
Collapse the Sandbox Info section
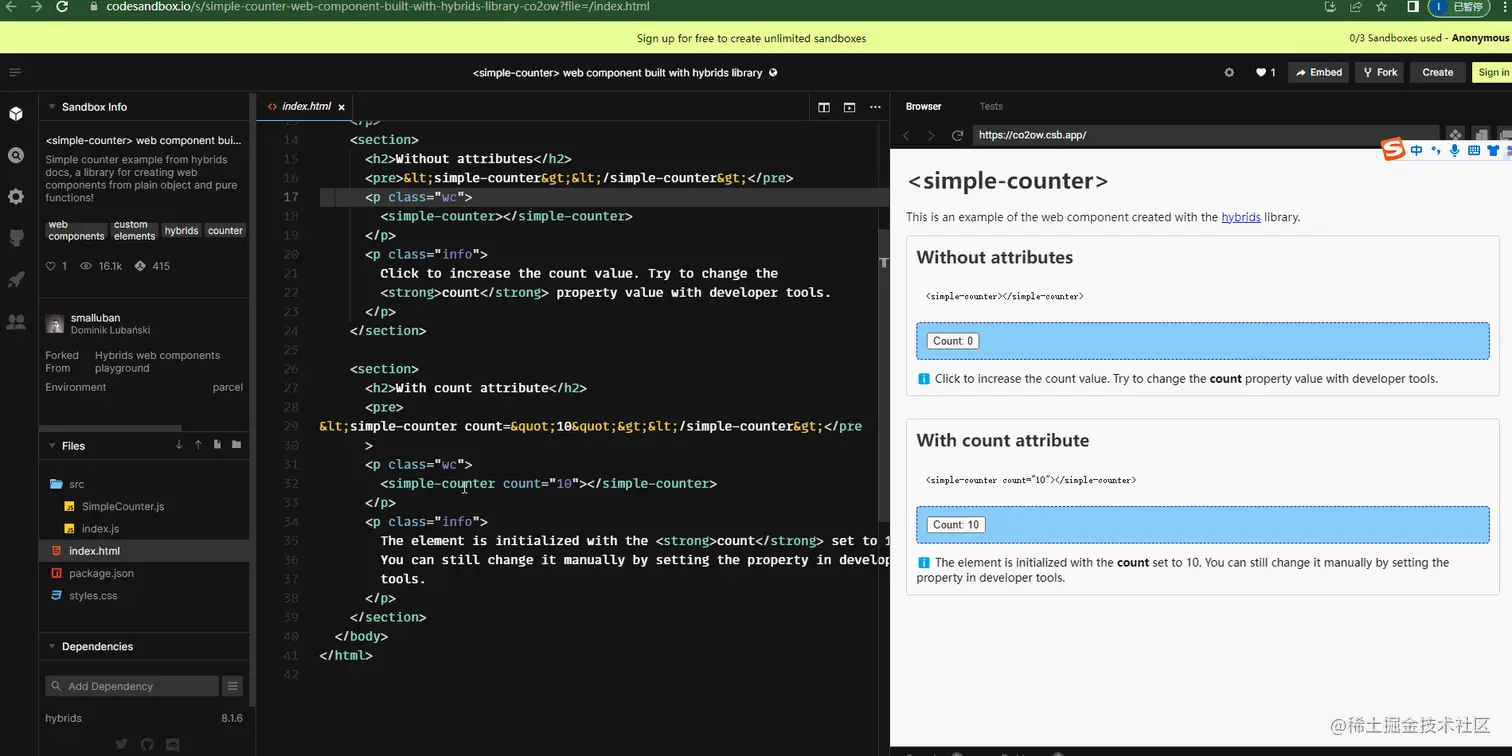point(51,106)
